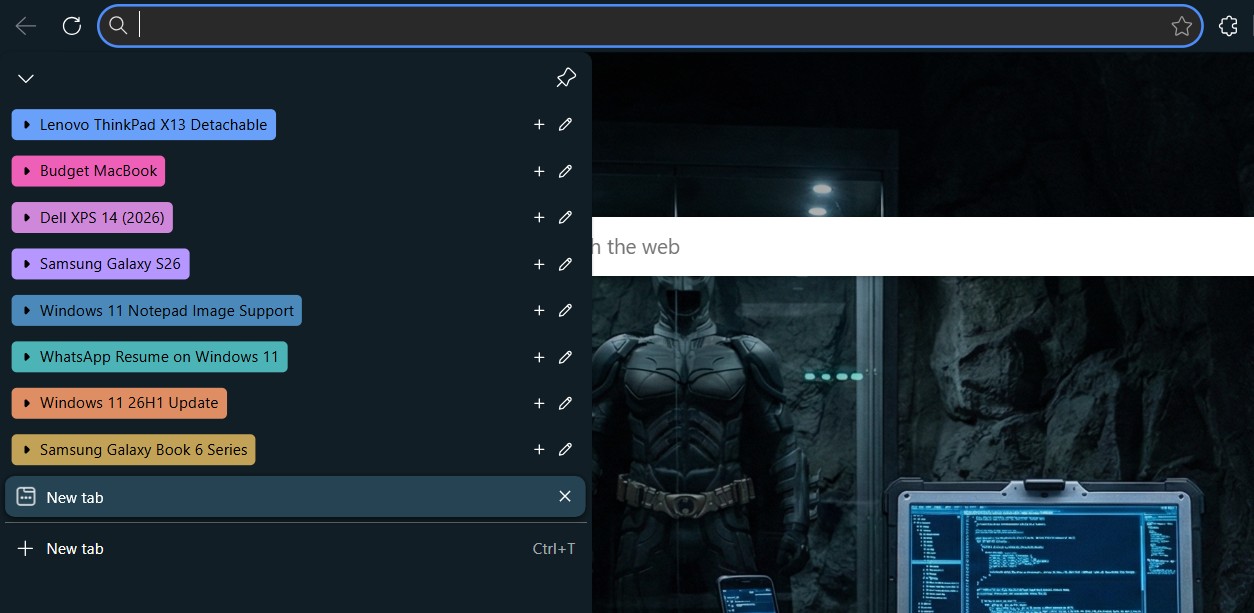1254x613 pixels.
Task: Open the WhatsApp Resume on Windows 11 group
Action: pyautogui.click(x=149, y=356)
